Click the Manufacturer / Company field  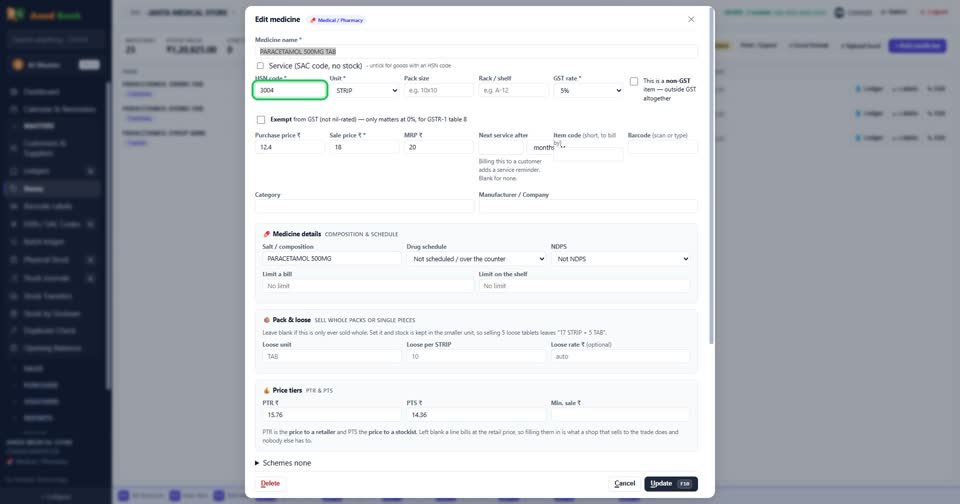coord(588,206)
